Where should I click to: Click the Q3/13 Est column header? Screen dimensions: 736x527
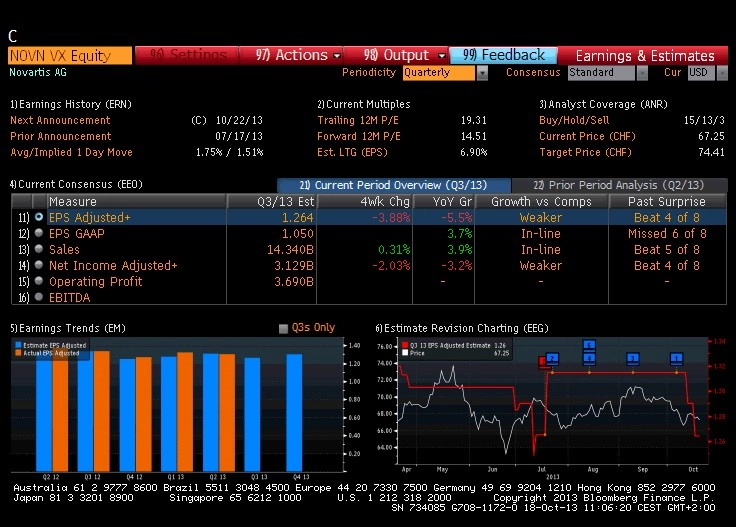[272, 201]
